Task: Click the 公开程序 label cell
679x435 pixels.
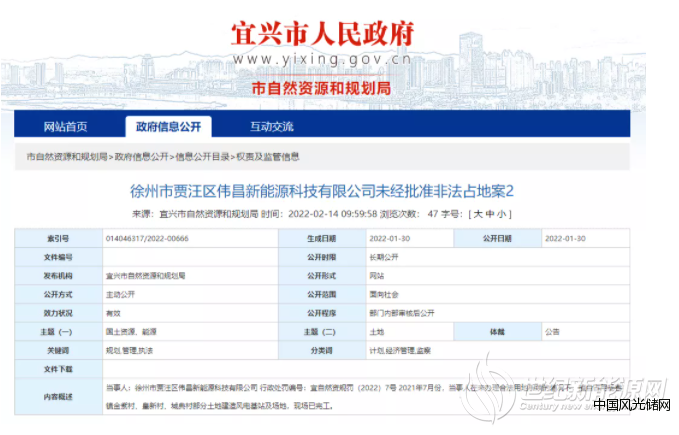Action: (x=322, y=313)
